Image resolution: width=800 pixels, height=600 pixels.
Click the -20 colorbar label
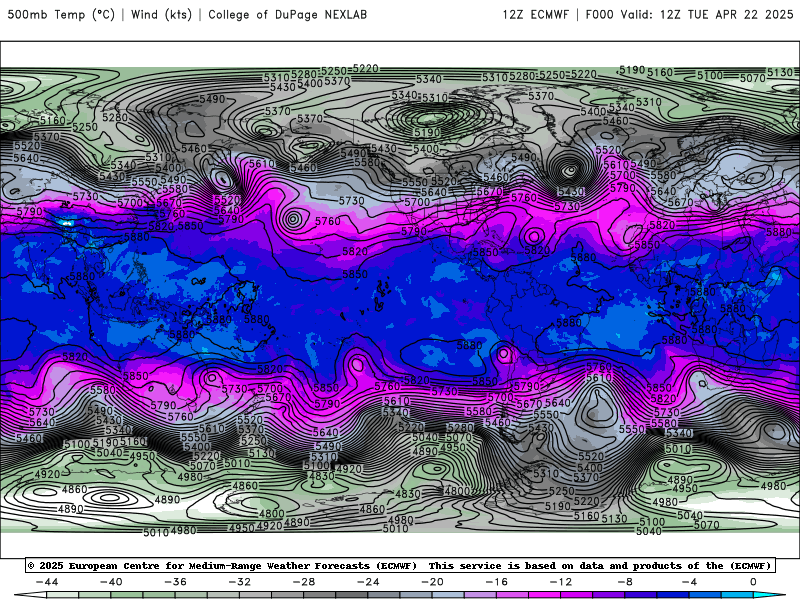(x=432, y=582)
